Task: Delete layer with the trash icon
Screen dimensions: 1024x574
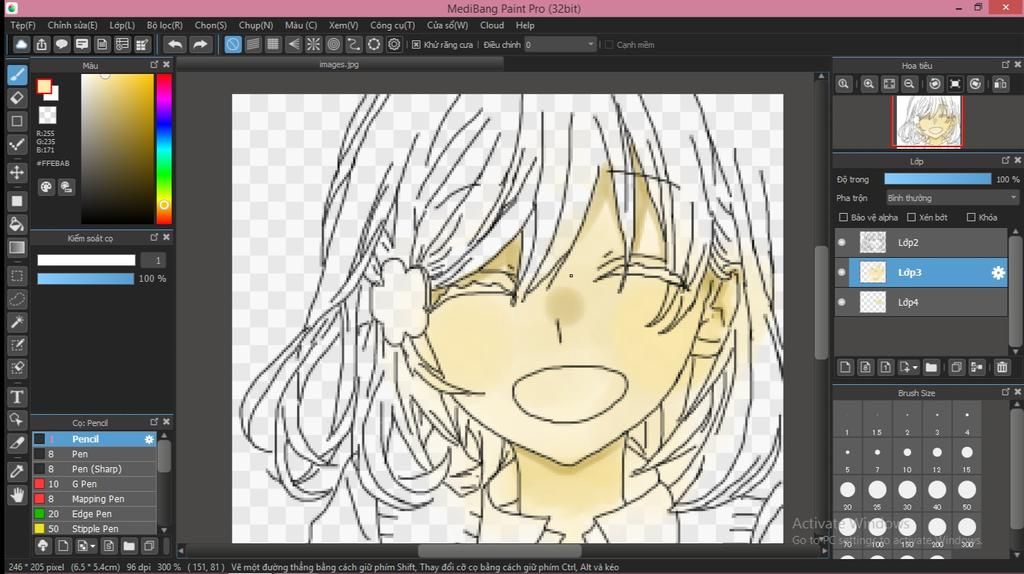Action: tap(1002, 367)
